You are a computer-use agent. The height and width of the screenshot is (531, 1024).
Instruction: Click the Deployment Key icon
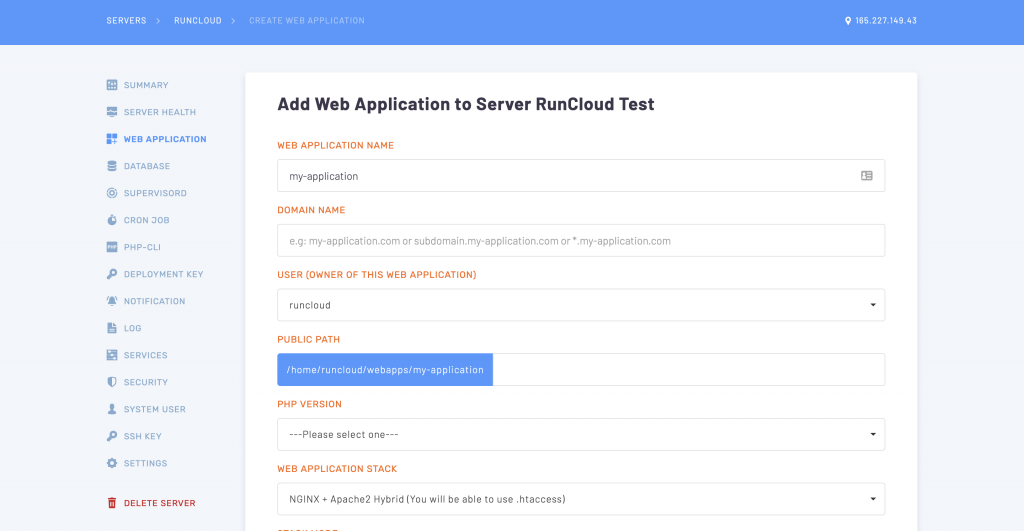click(112, 274)
